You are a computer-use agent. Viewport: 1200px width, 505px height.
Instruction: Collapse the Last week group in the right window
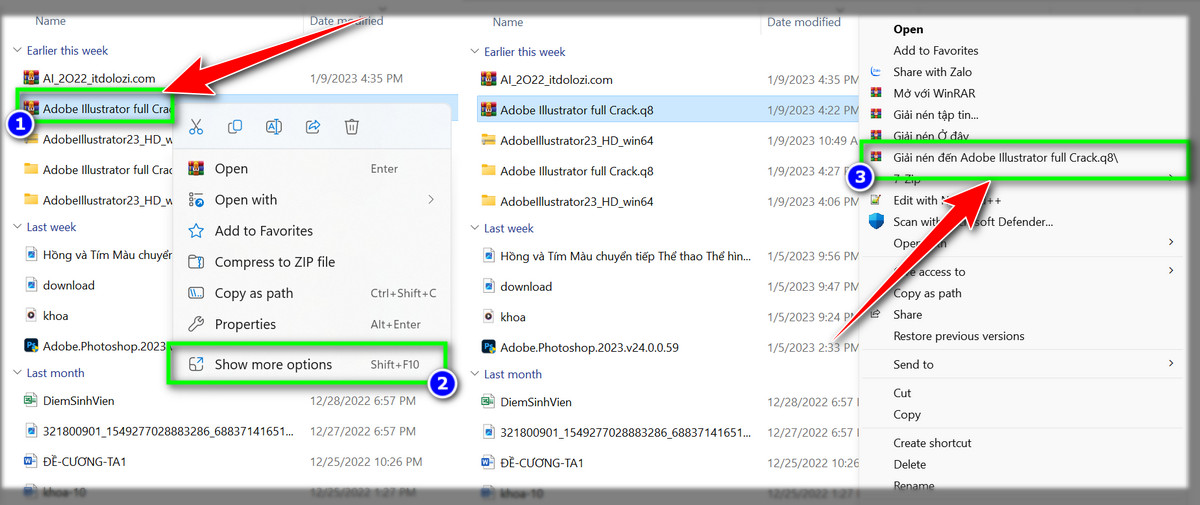[474, 228]
